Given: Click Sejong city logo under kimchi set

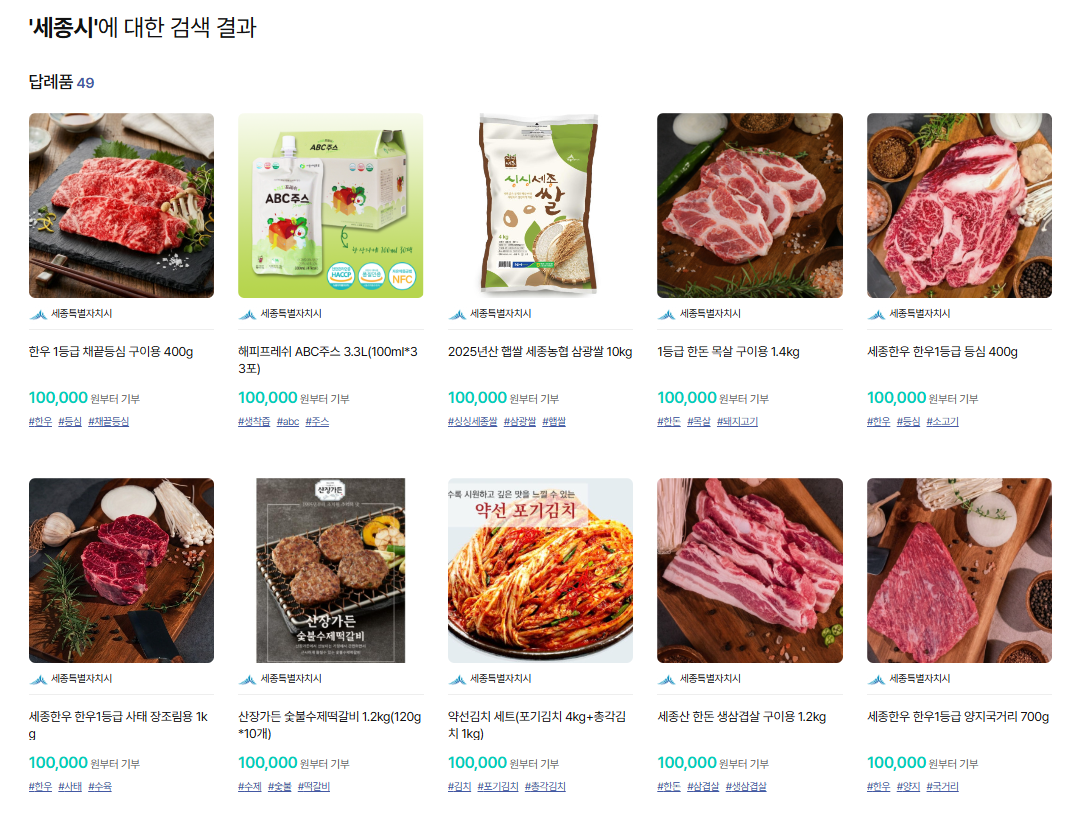Looking at the screenshot, I should coord(457,679).
